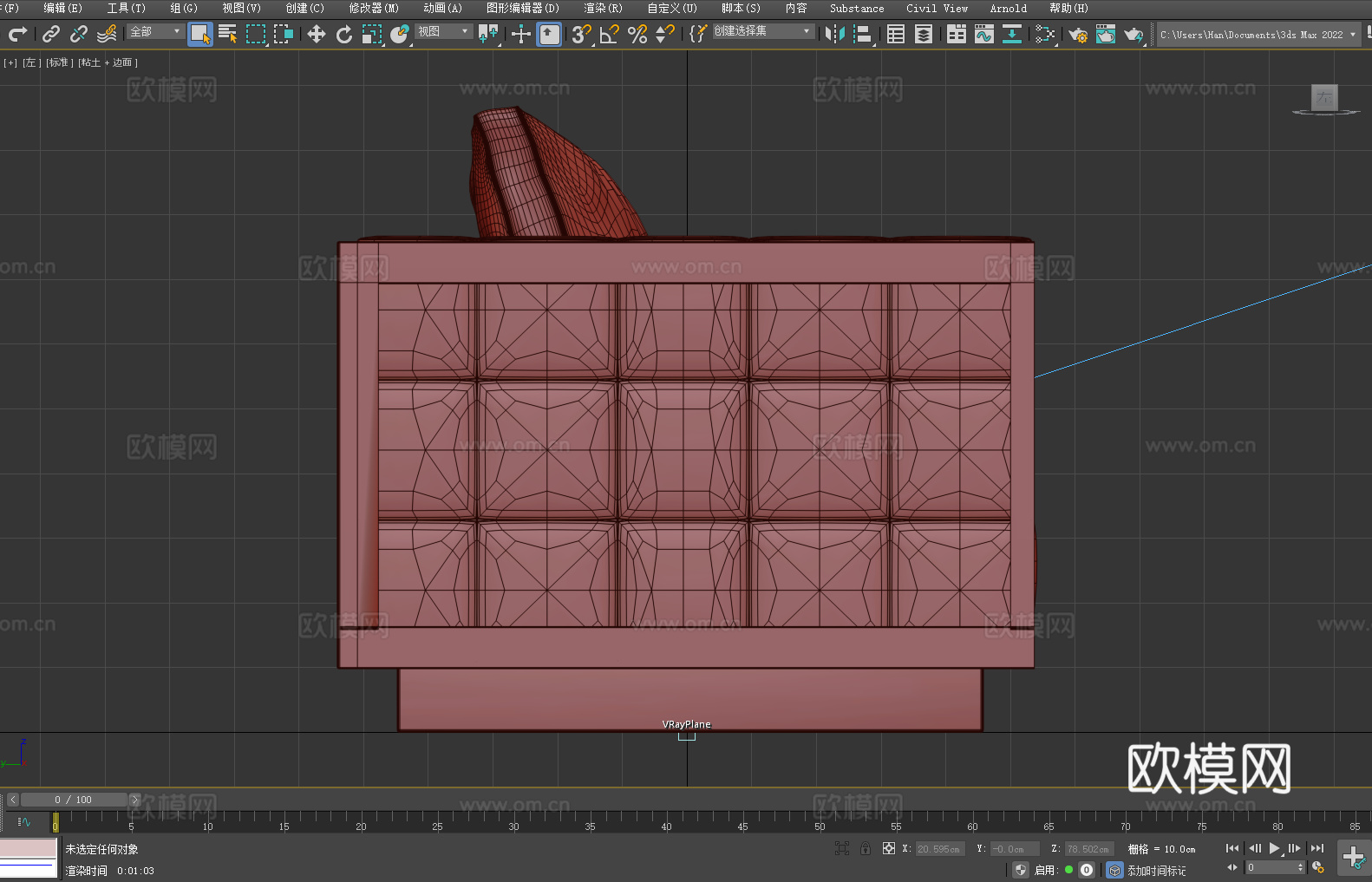Open the 渲染(R) menu
Viewport: 1372px width, 882px height.
(x=603, y=8)
